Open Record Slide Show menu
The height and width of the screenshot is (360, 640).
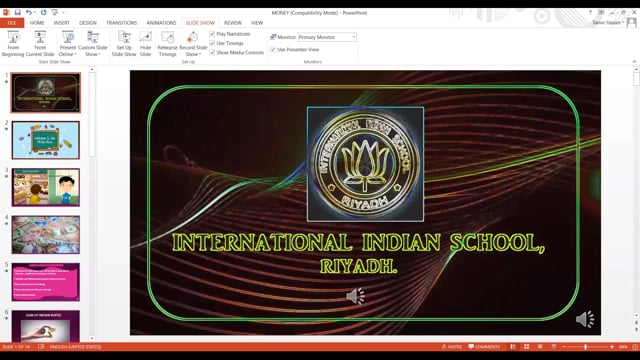(193, 44)
